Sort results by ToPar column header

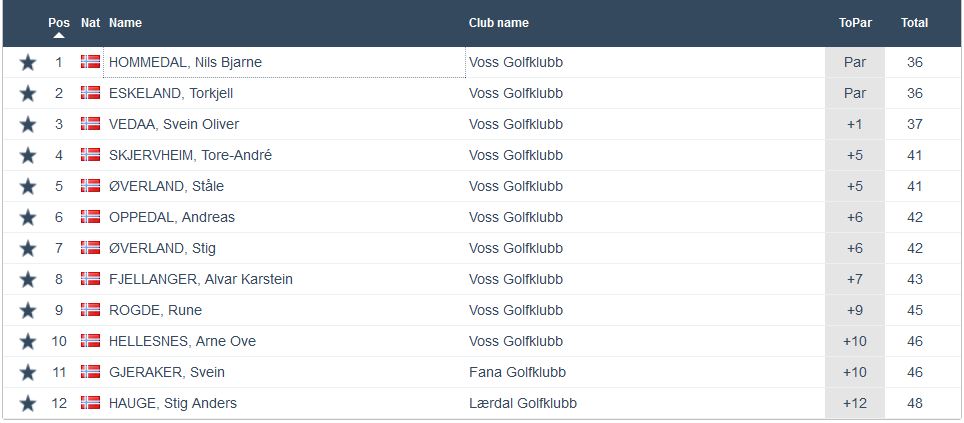point(854,22)
